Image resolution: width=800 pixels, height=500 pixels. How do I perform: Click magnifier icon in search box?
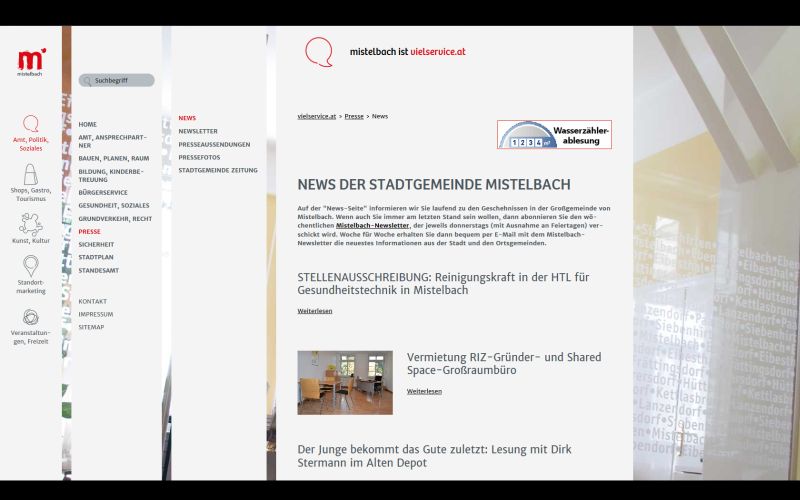tap(87, 81)
